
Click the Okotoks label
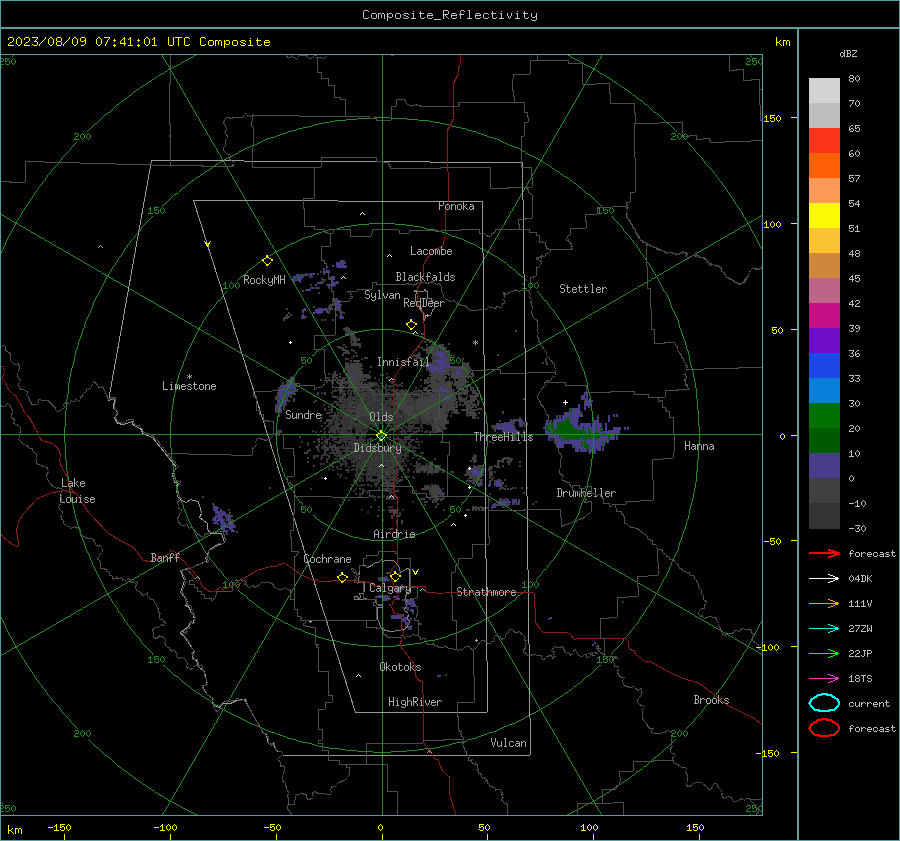400,667
